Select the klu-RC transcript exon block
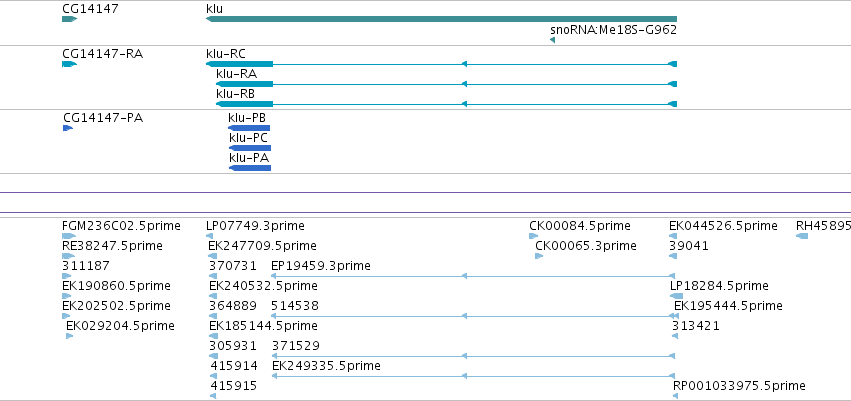Image resolution: width=851 pixels, height=401 pixels. pos(239,64)
